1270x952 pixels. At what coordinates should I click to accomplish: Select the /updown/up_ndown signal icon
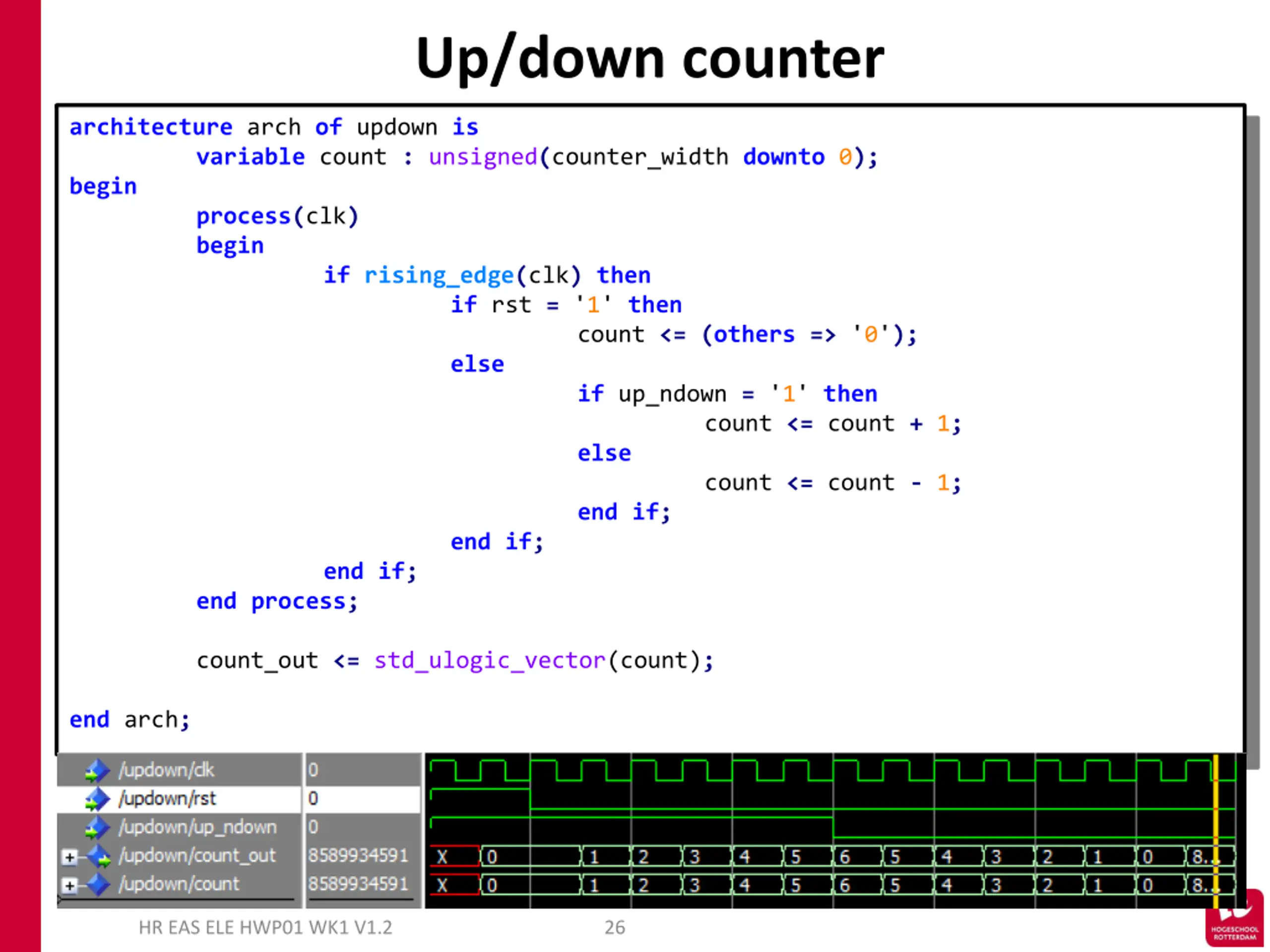pyautogui.click(x=97, y=828)
